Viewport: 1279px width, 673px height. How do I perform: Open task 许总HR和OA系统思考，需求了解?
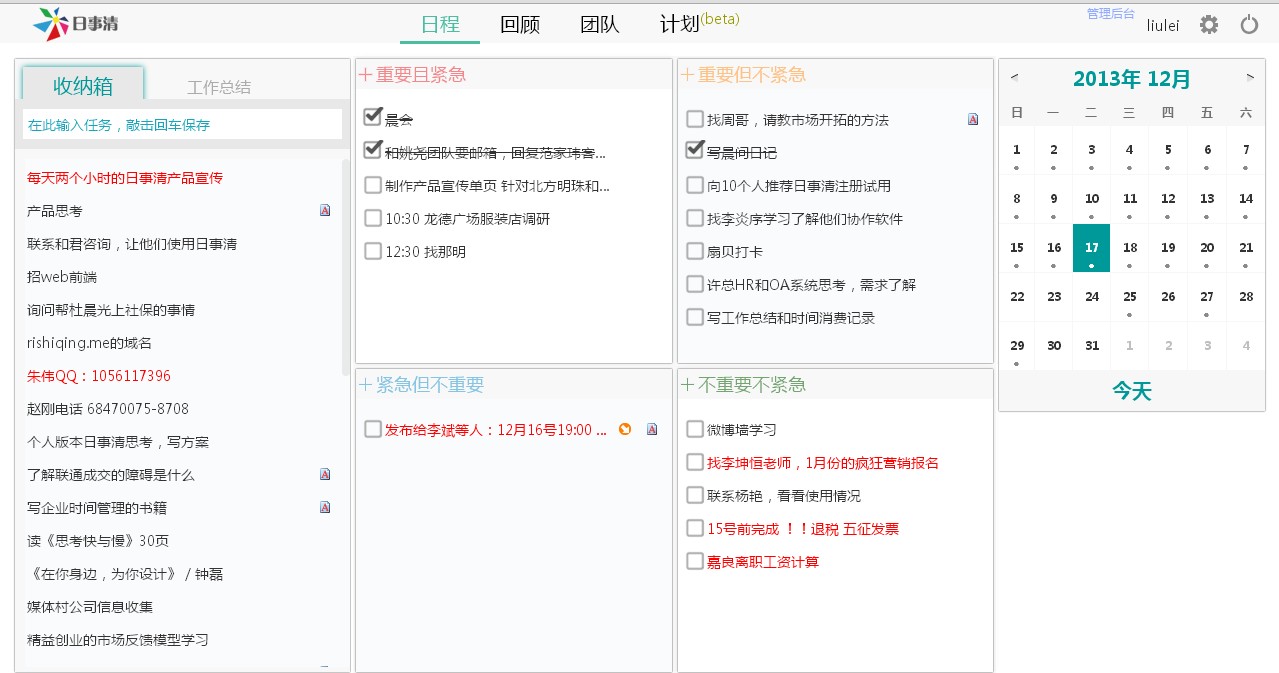[x=811, y=284]
